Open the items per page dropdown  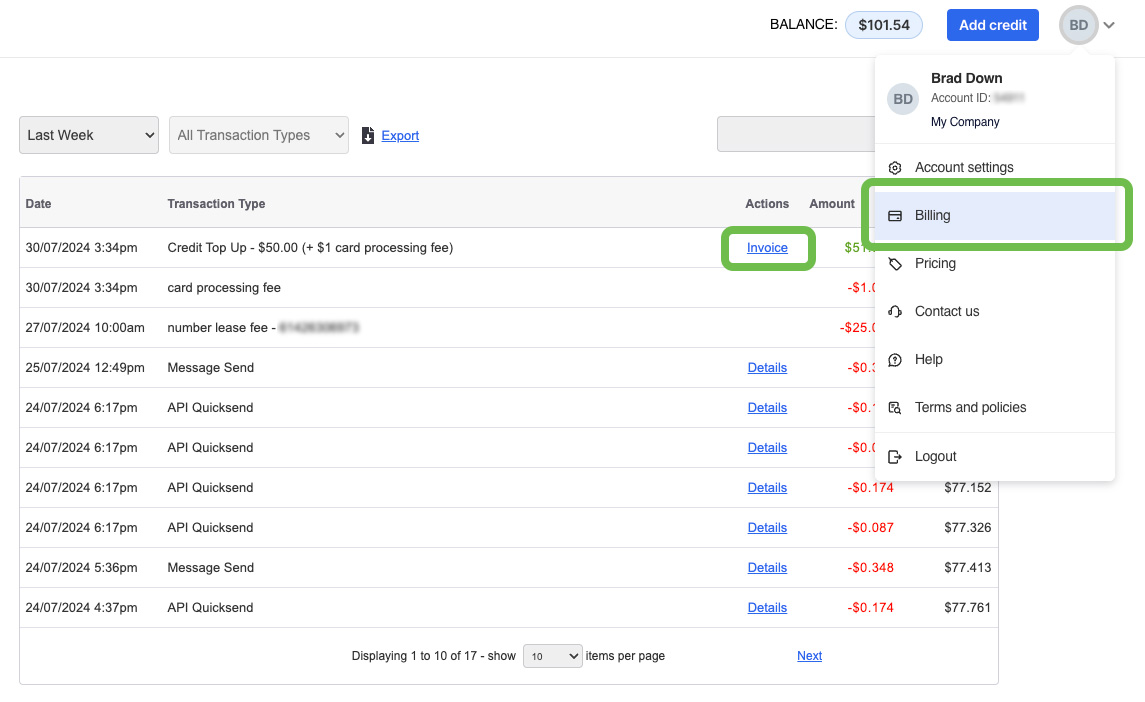click(552, 656)
